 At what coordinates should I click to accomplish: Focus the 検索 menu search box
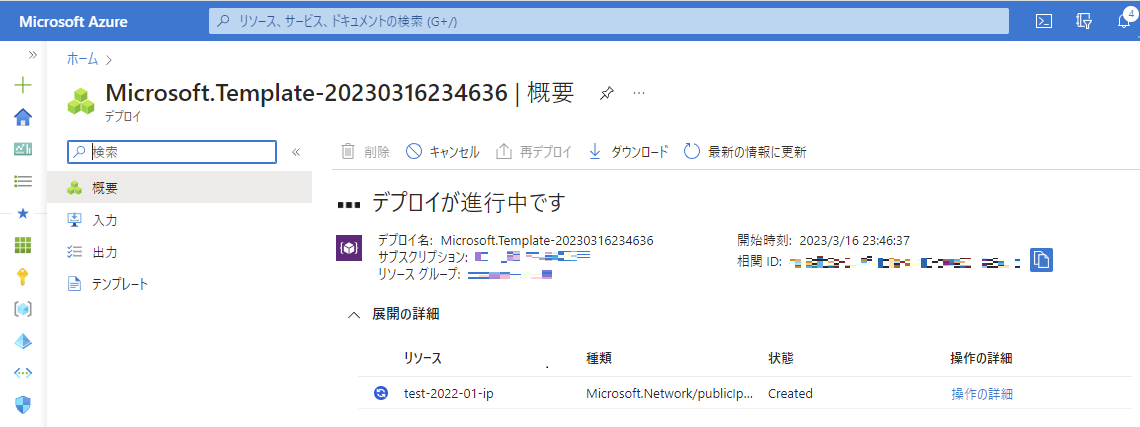pyautogui.click(x=172, y=152)
